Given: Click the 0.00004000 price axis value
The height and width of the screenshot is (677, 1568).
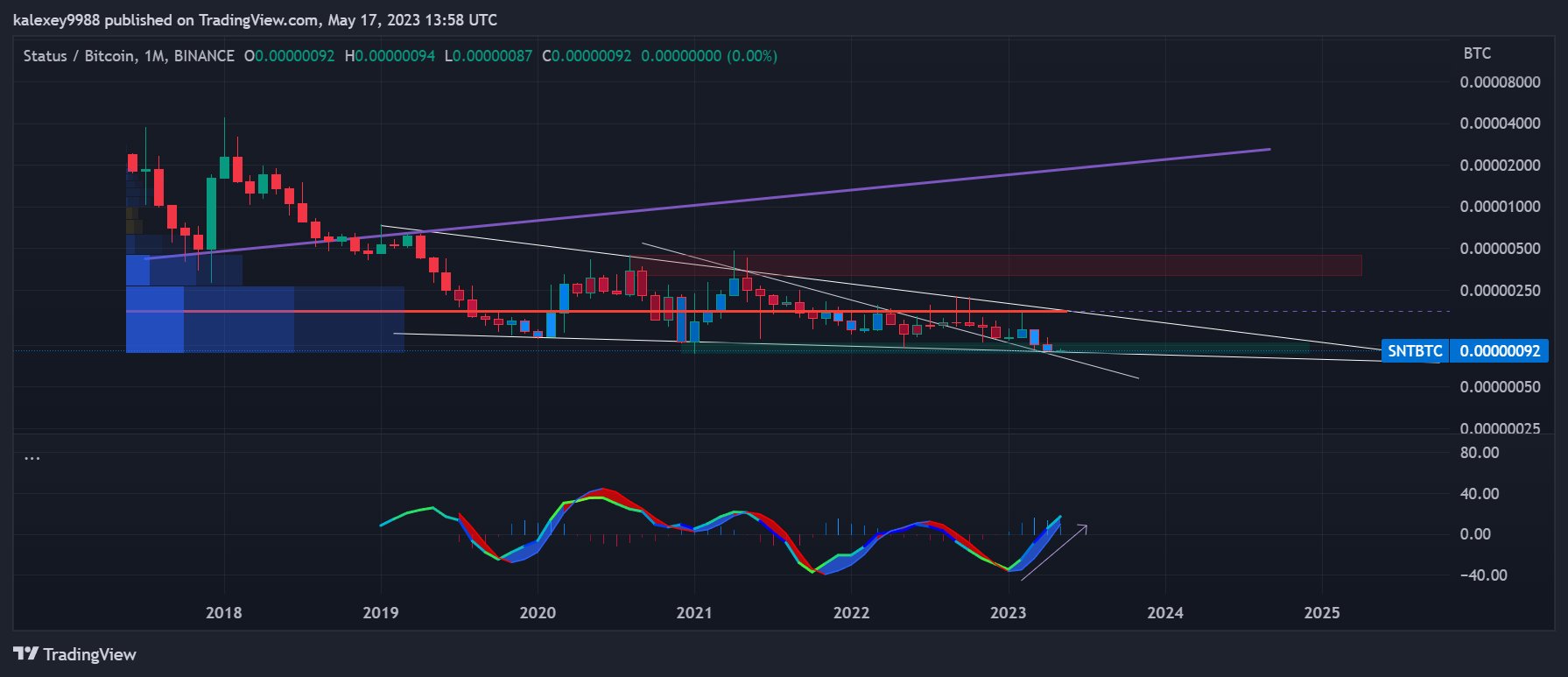Looking at the screenshot, I should pos(1500,123).
